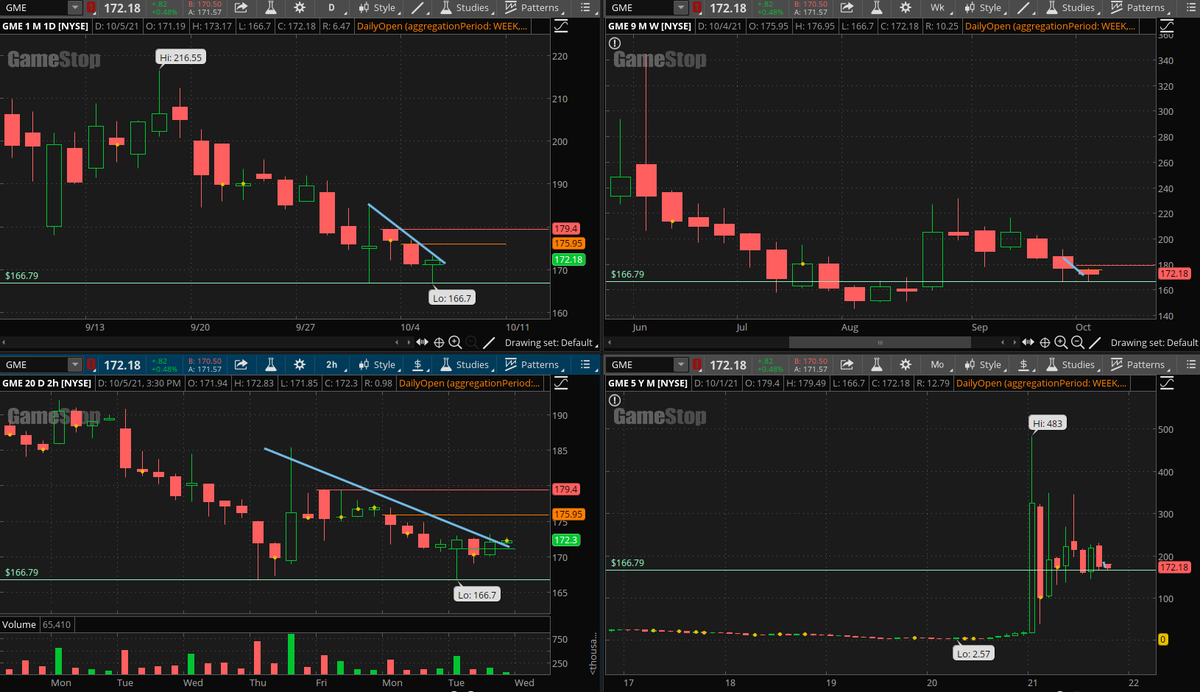The image size is (1200, 692).
Task: Click the drawing pencil icon below daily chart
Action: click(x=489, y=342)
